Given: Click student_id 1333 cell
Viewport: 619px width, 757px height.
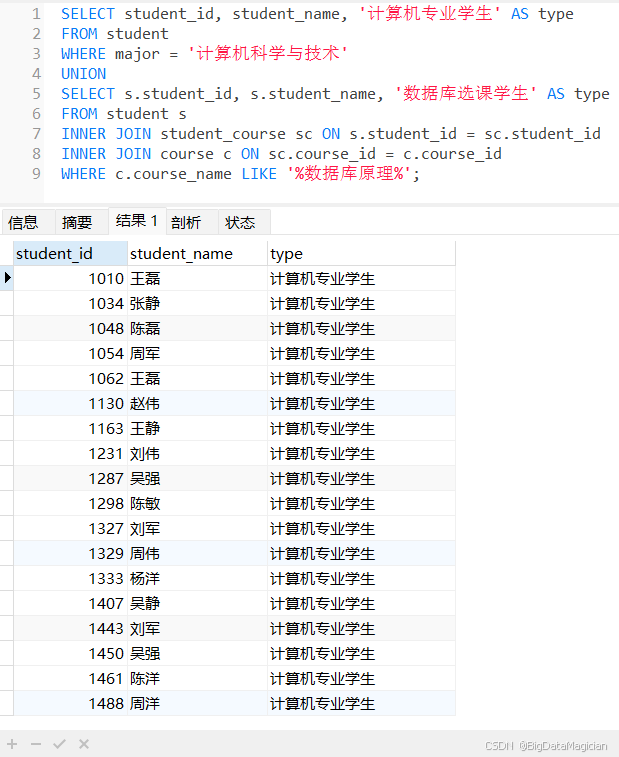Looking at the screenshot, I should (70, 579).
